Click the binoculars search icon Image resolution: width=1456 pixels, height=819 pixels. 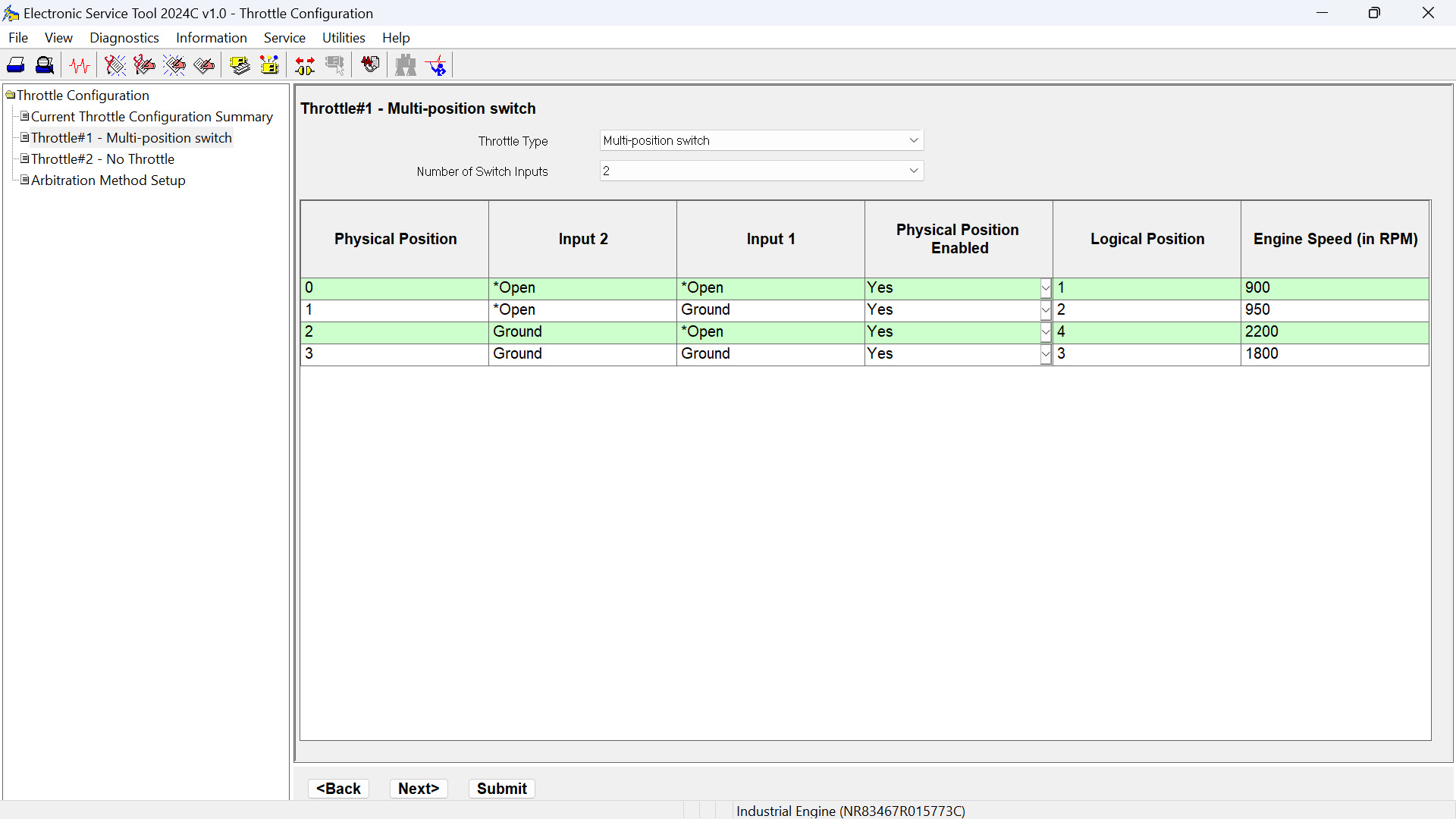(x=406, y=66)
